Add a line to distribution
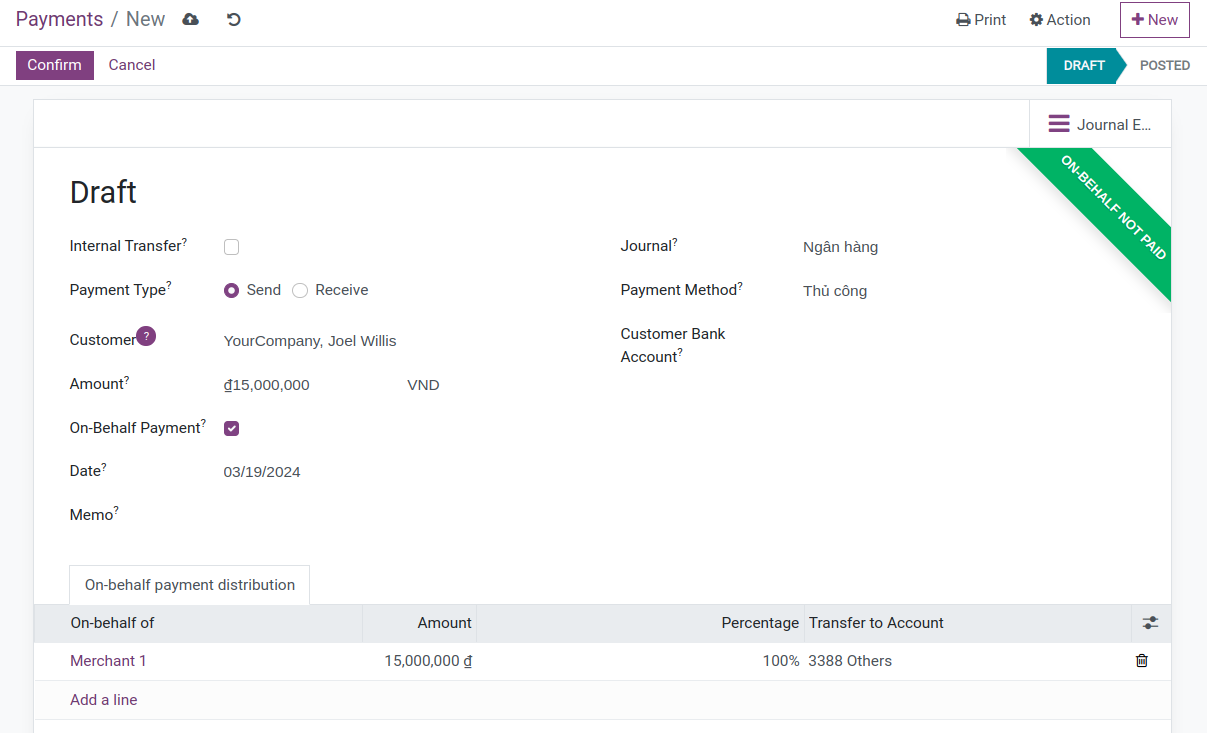Screen dimensions: 1207x733 (x=104, y=700)
